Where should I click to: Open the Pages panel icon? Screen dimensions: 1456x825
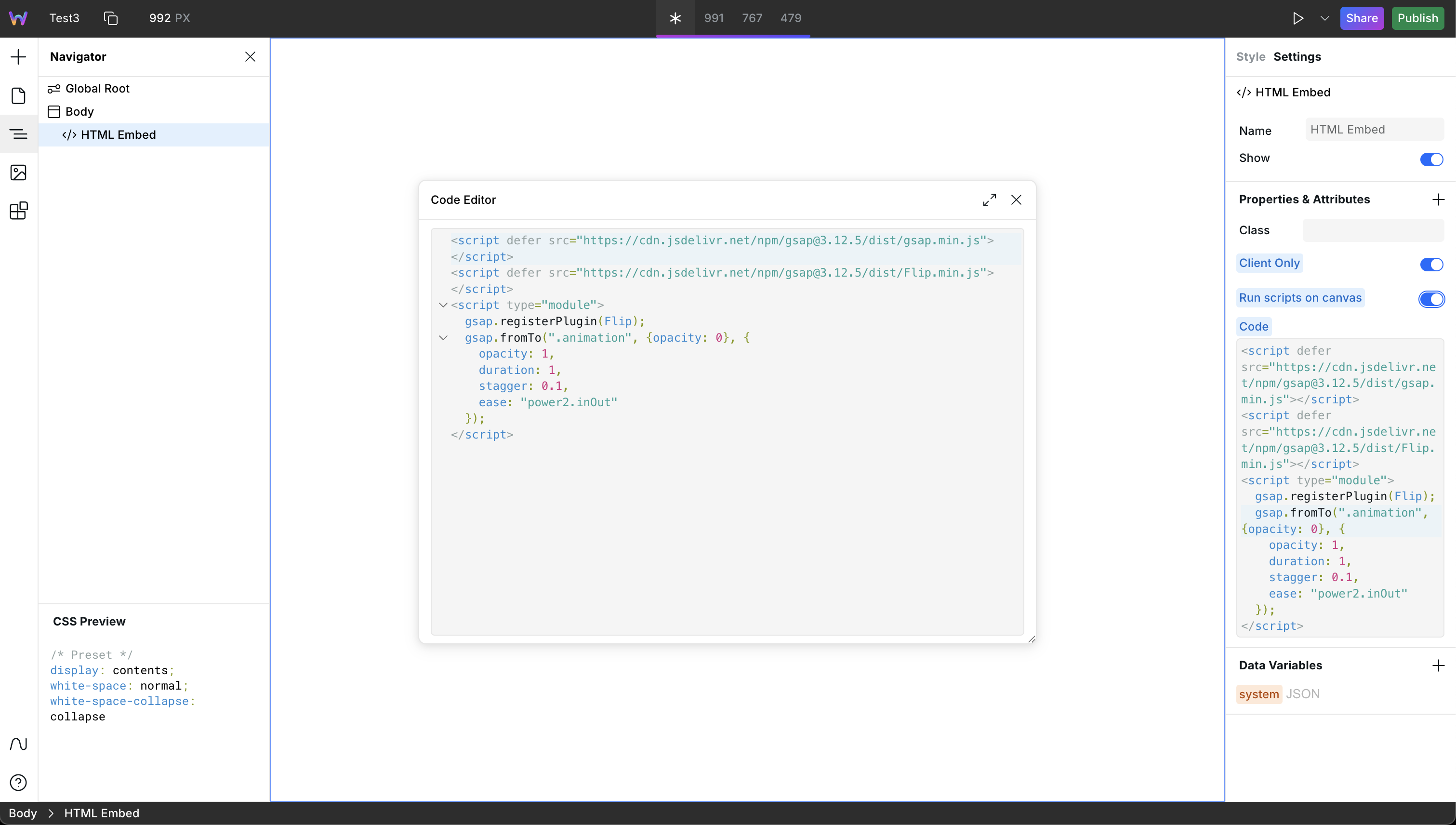point(18,95)
